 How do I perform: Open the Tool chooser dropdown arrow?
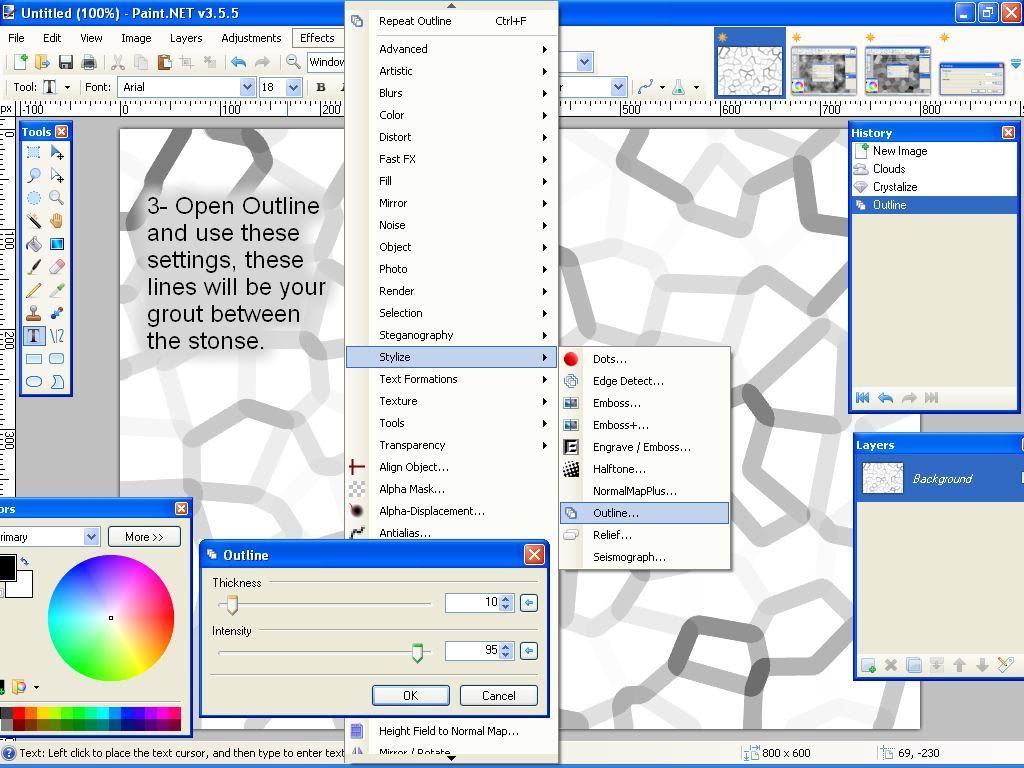pos(67,87)
